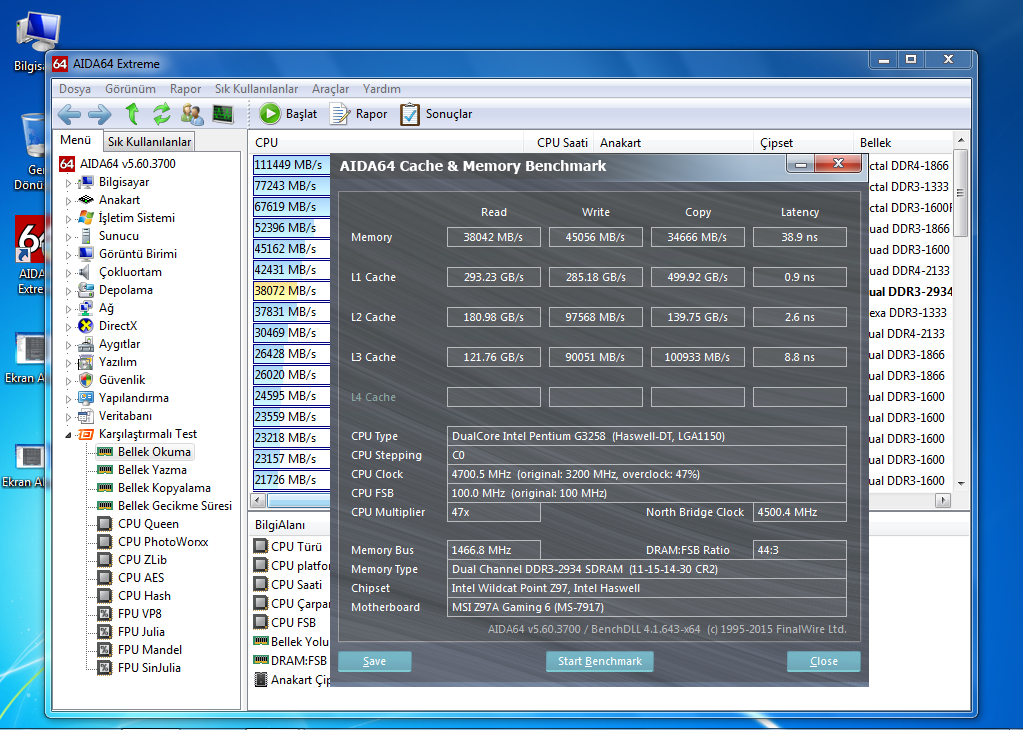Switch to the Sık Kullanılanlar tab
This screenshot has height=730, width=1023.
point(149,142)
